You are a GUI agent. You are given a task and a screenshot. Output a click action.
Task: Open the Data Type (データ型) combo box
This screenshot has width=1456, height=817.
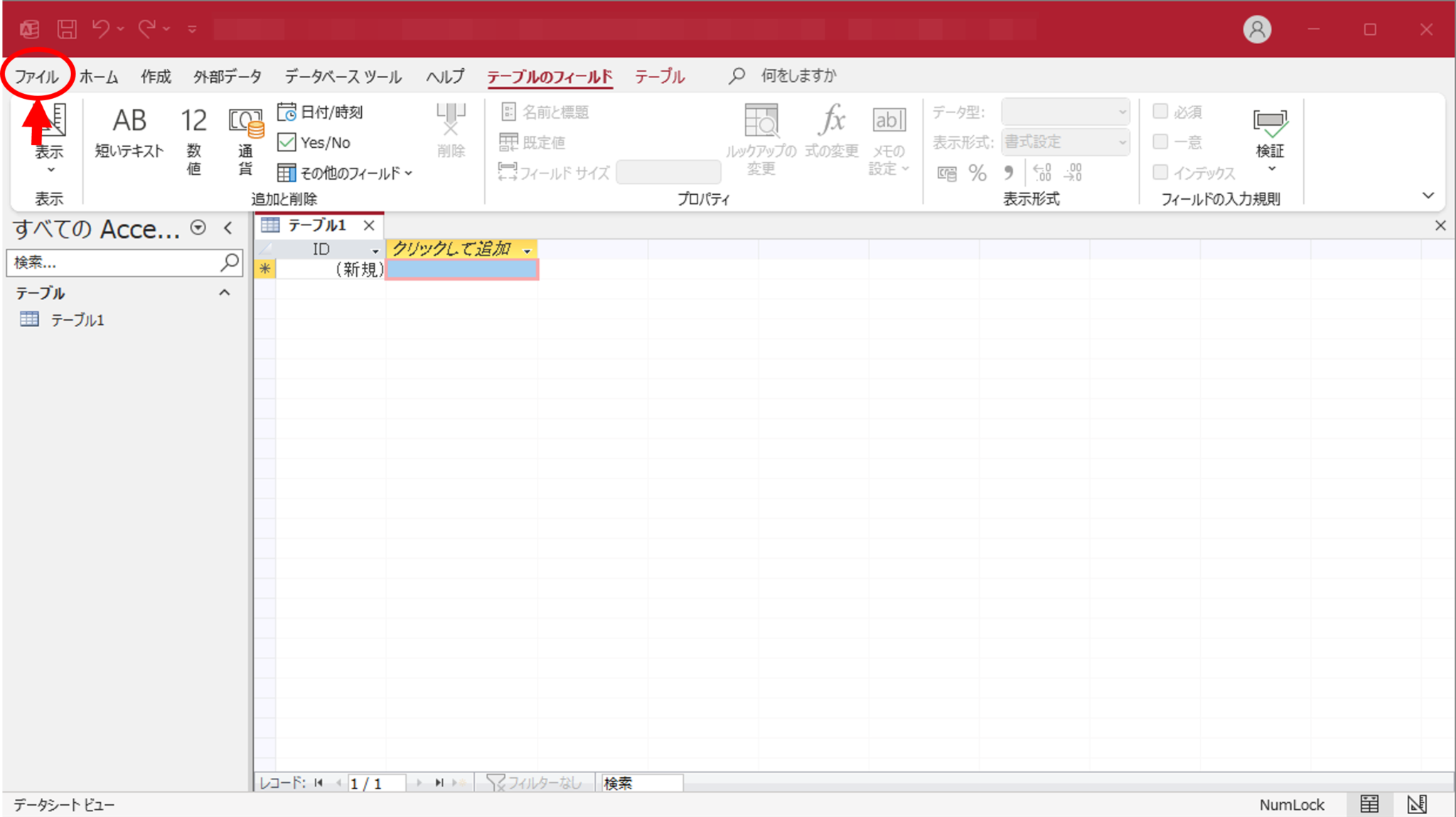click(1065, 112)
